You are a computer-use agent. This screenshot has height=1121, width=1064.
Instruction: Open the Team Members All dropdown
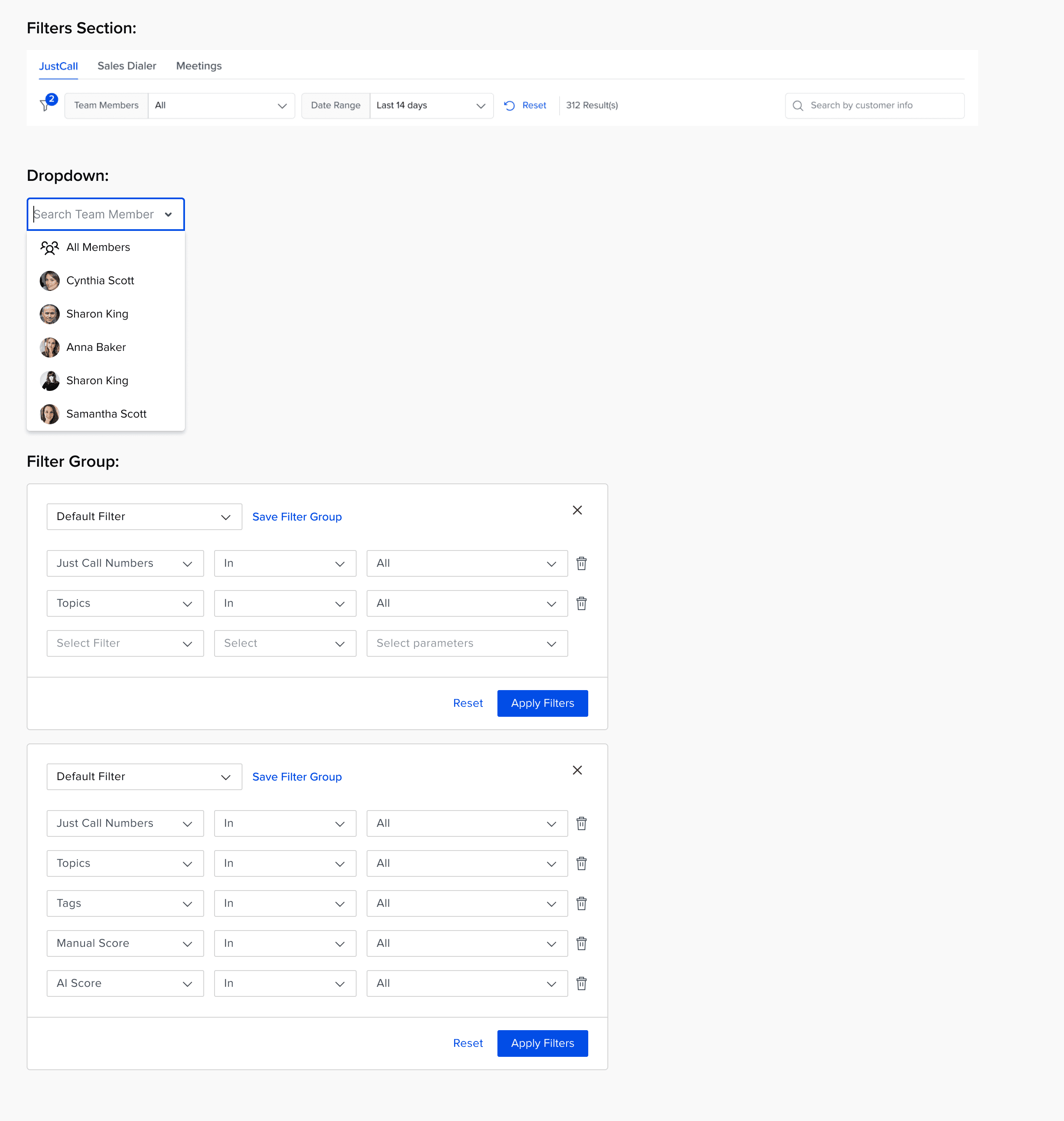coord(221,105)
